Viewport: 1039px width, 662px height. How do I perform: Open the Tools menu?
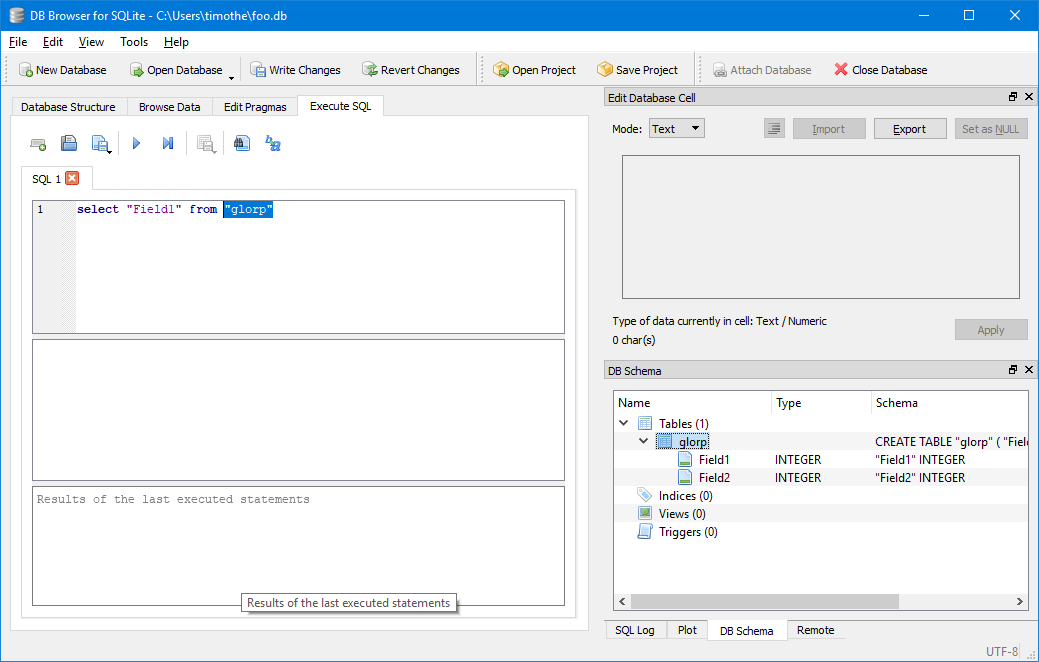[134, 42]
